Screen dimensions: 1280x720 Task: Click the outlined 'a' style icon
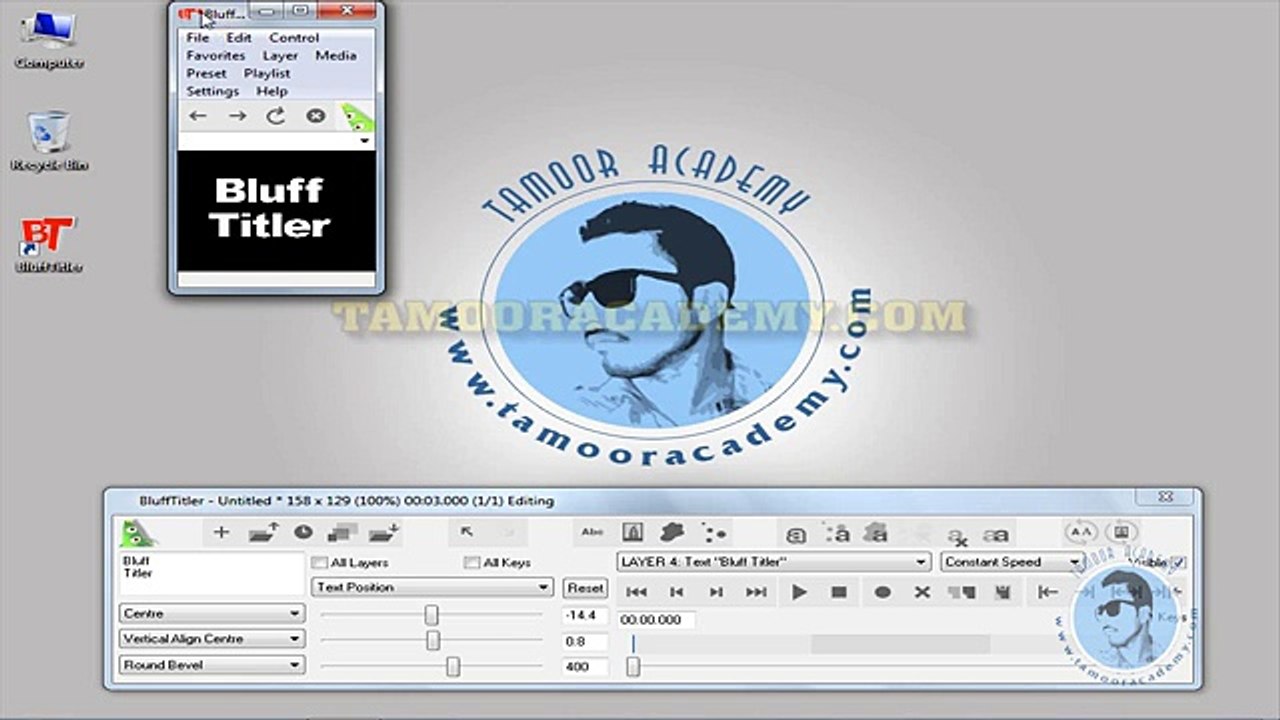(796, 535)
